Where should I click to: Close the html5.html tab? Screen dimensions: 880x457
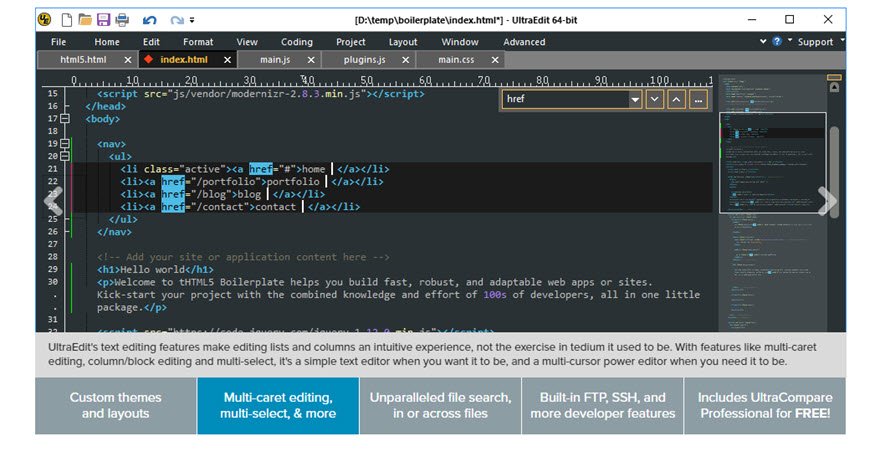tap(128, 60)
